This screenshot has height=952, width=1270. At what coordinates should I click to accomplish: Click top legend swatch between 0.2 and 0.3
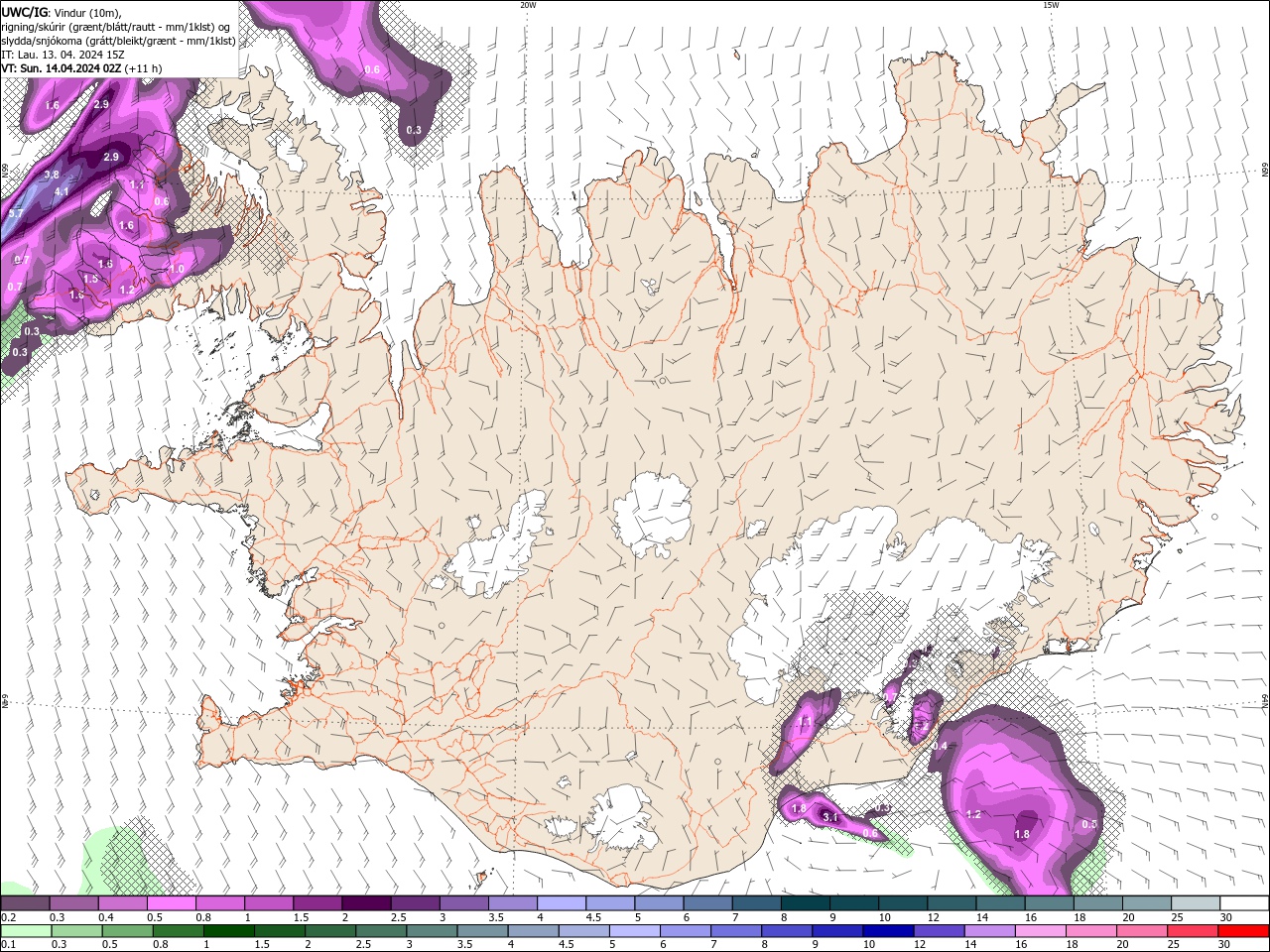pyautogui.click(x=25, y=903)
